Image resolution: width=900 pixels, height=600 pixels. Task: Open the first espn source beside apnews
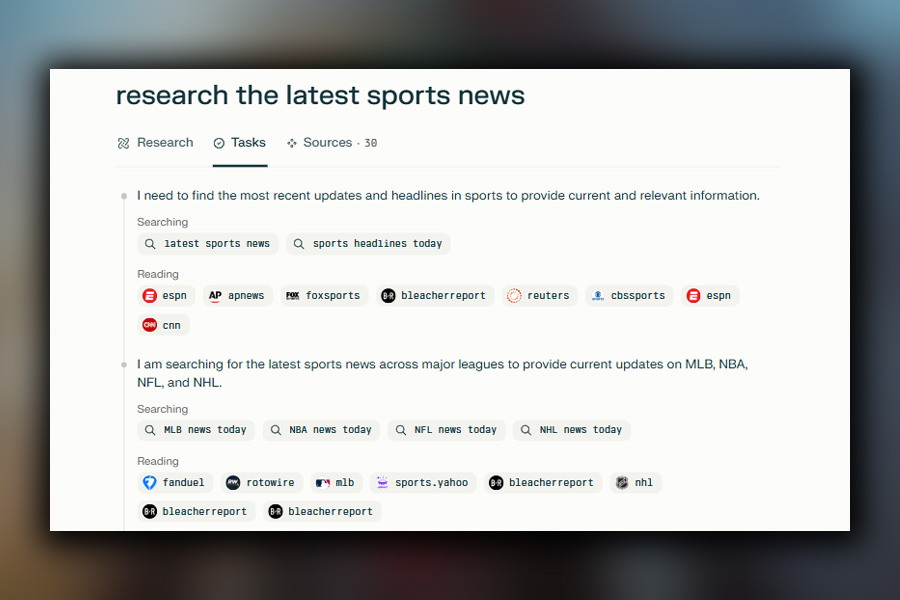[x=166, y=296]
